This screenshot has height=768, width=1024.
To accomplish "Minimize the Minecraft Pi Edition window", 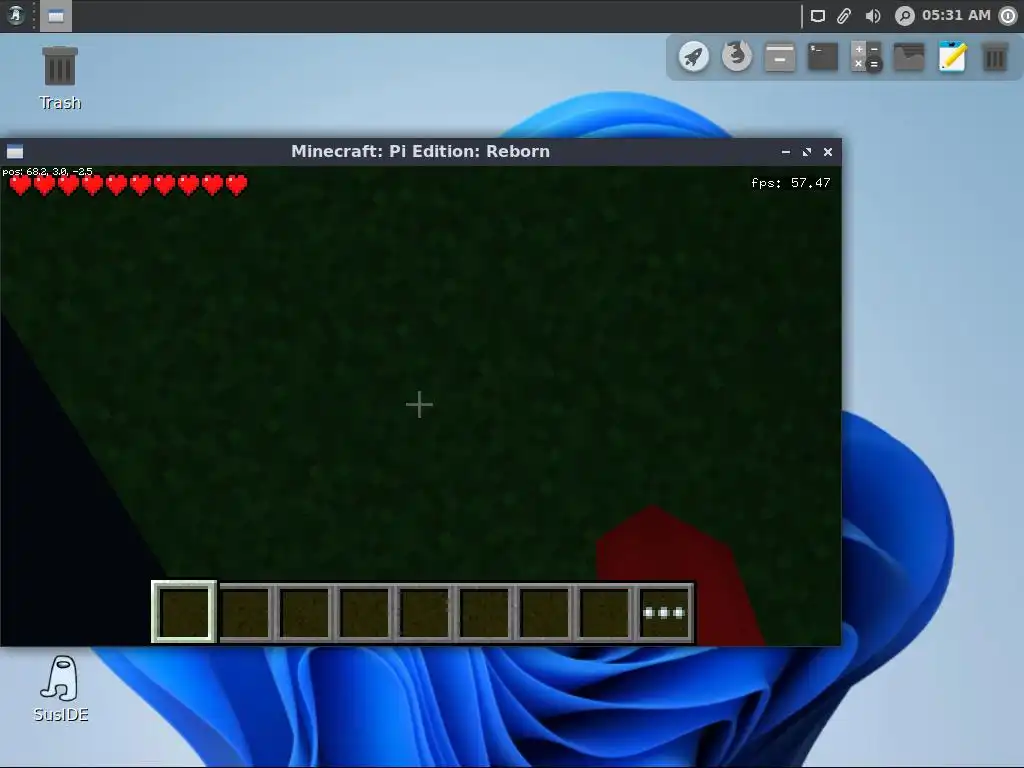I will 786,152.
